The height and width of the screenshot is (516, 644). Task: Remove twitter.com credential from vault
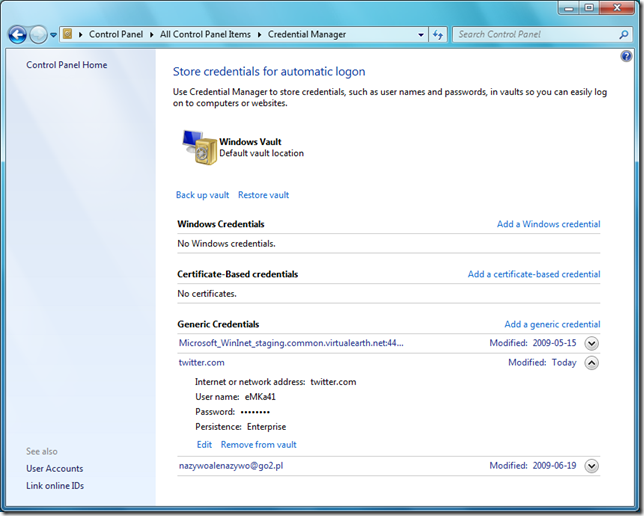click(258, 445)
